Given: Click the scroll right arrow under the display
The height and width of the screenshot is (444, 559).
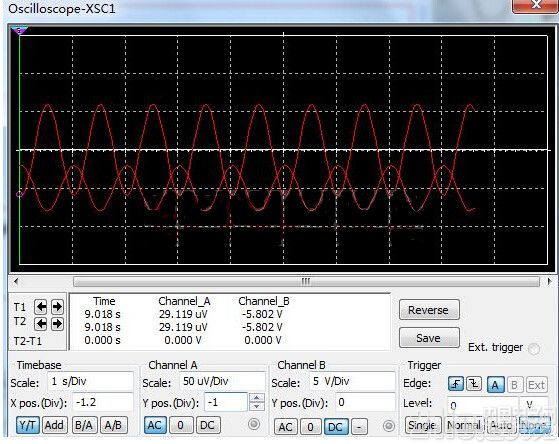Looking at the screenshot, I should pyautogui.click(x=549, y=281).
